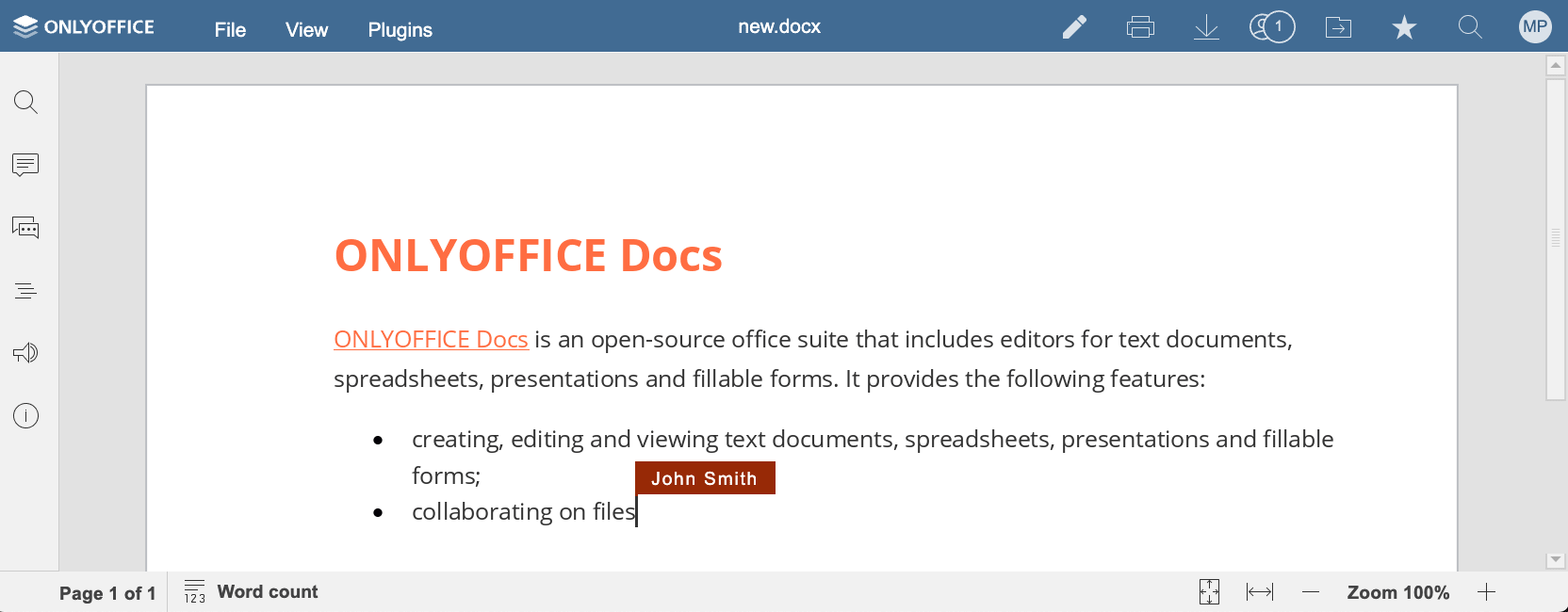Image resolution: width=1568 pixels, height=612 pixels.
Task: Click the Word count button
Action: [251, 591]
